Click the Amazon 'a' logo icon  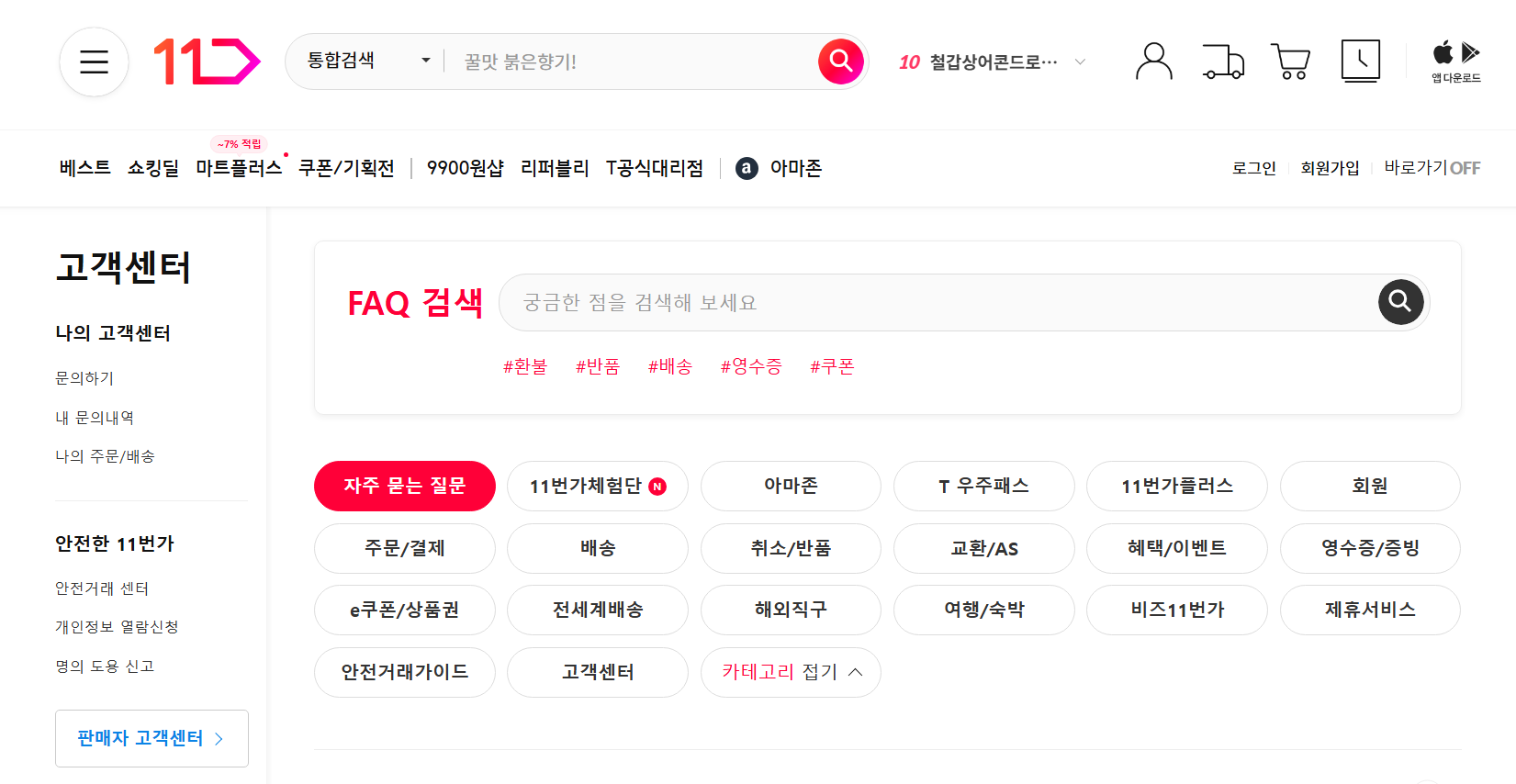pyautogui.click(x=747, y=168)
